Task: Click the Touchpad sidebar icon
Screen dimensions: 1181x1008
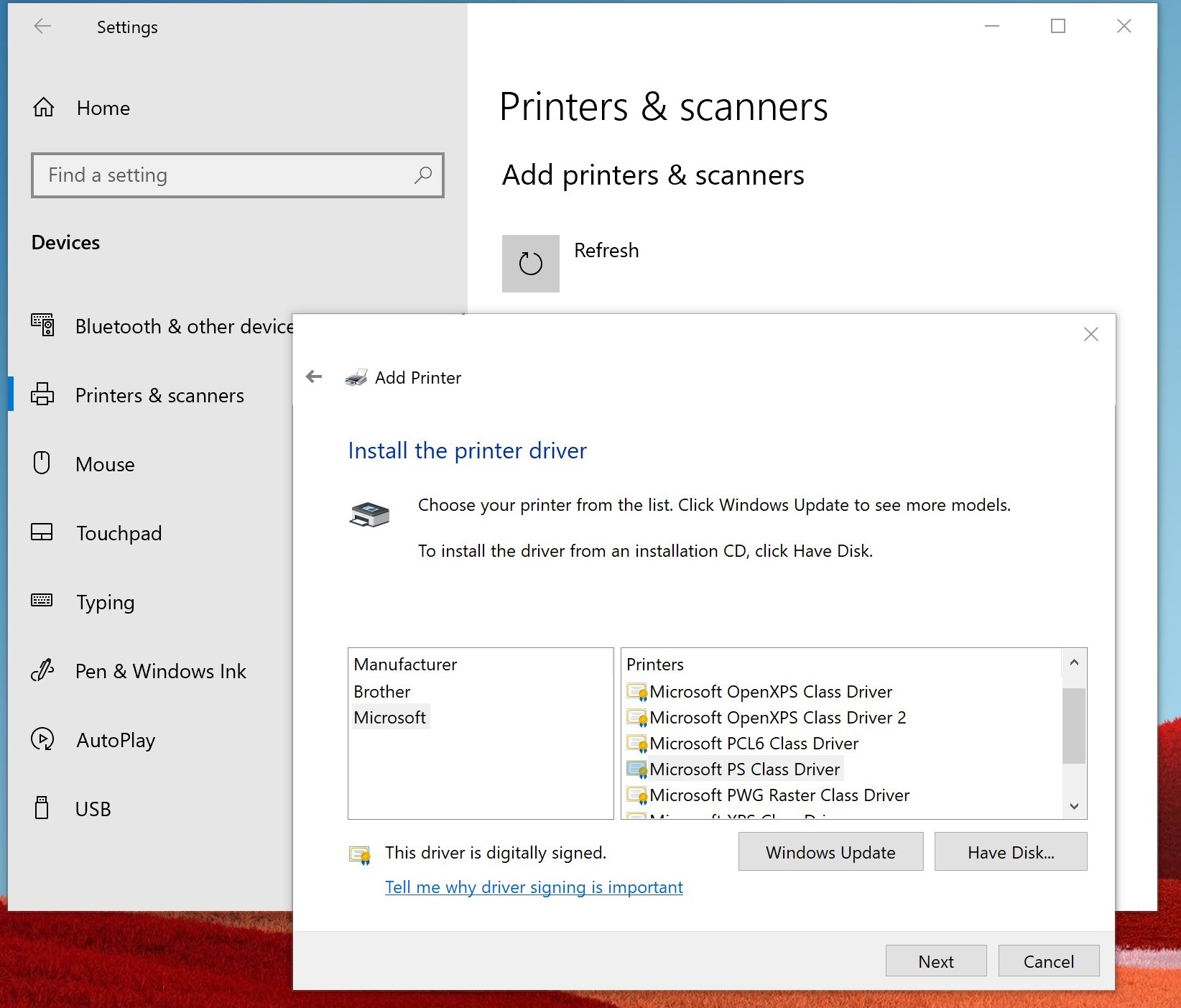Action: pyautogui.click(x=42, y=532)
